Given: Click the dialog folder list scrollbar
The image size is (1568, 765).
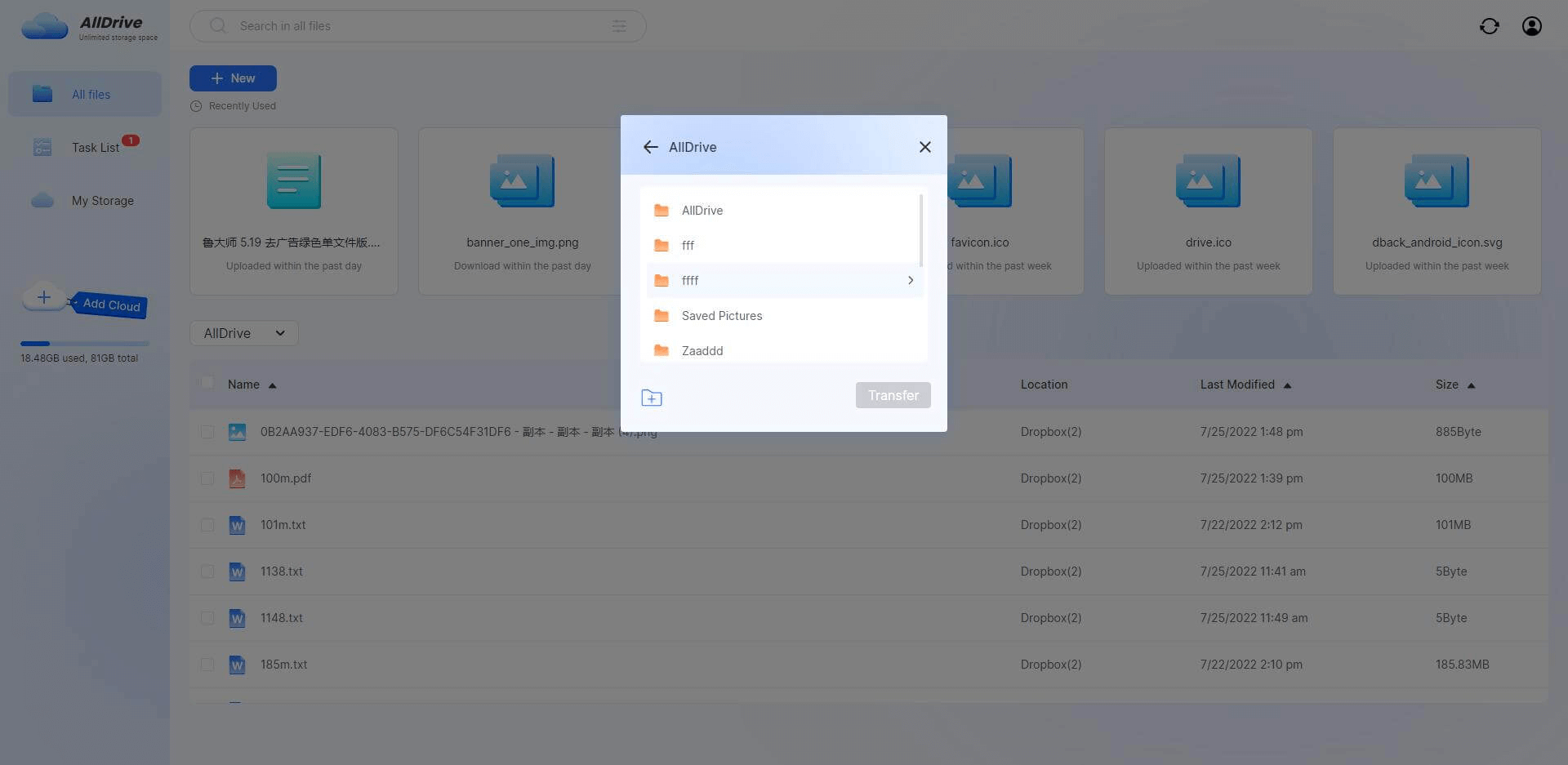Looking at the screenshot, I should pyautogui.click(x=921, y=230).
